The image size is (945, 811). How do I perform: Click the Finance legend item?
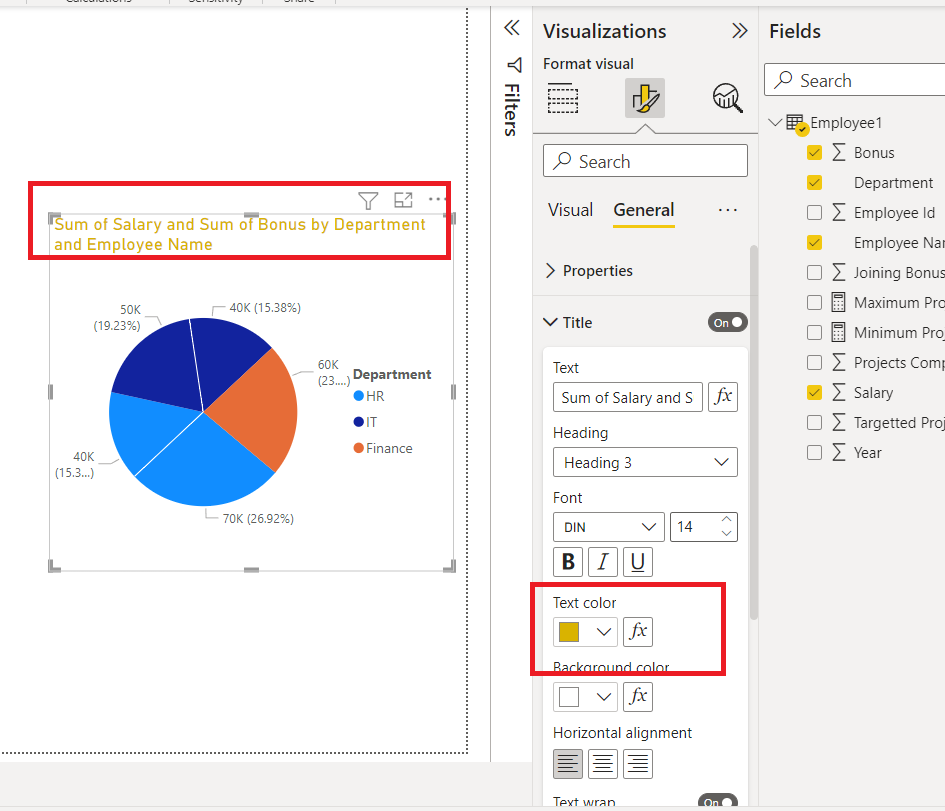click(383, 448)
